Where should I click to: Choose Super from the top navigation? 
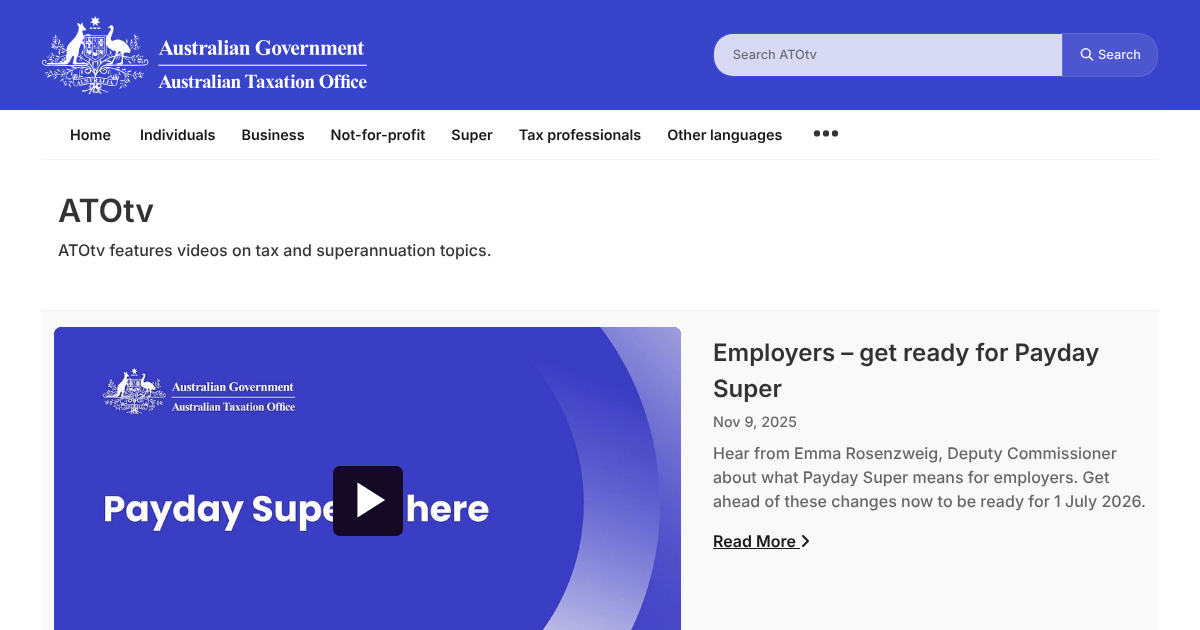(x=471, y=135)
